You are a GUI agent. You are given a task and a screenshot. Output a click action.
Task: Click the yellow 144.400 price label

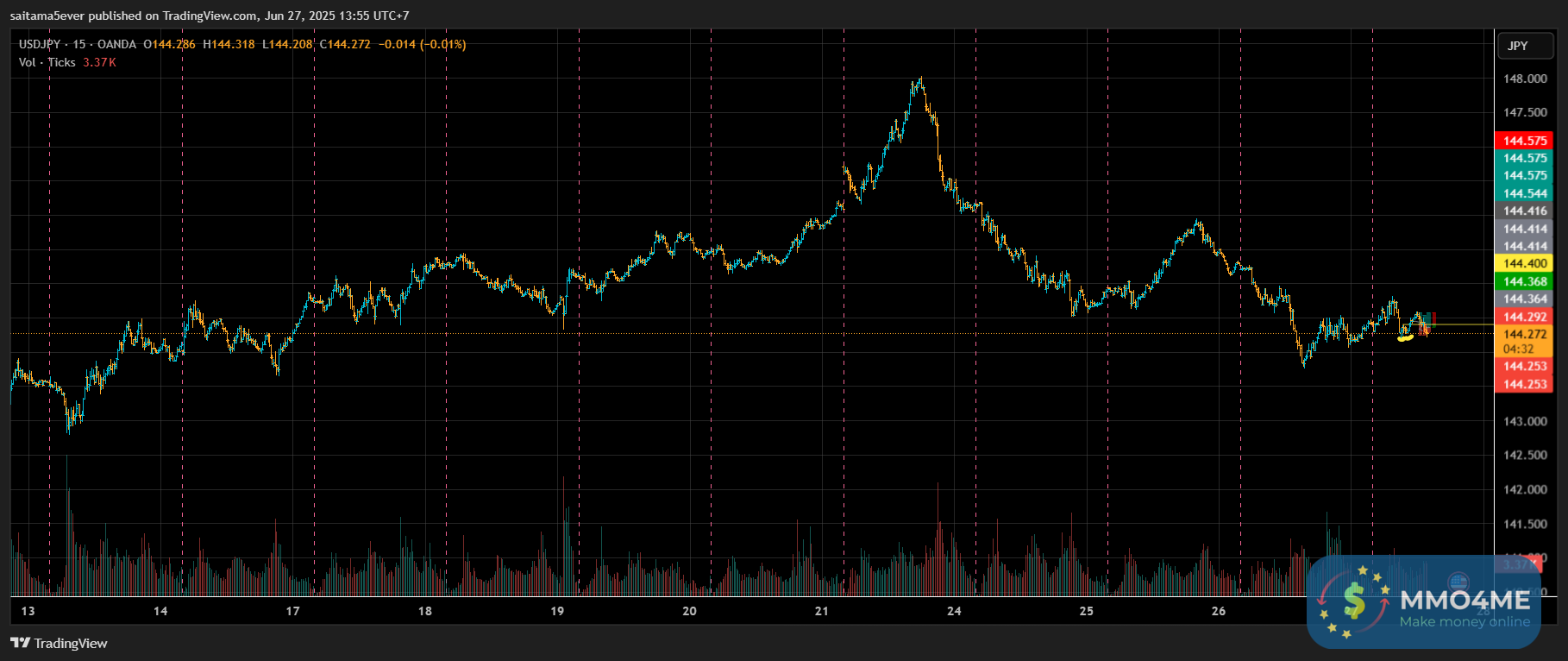tap(1525, 264)
